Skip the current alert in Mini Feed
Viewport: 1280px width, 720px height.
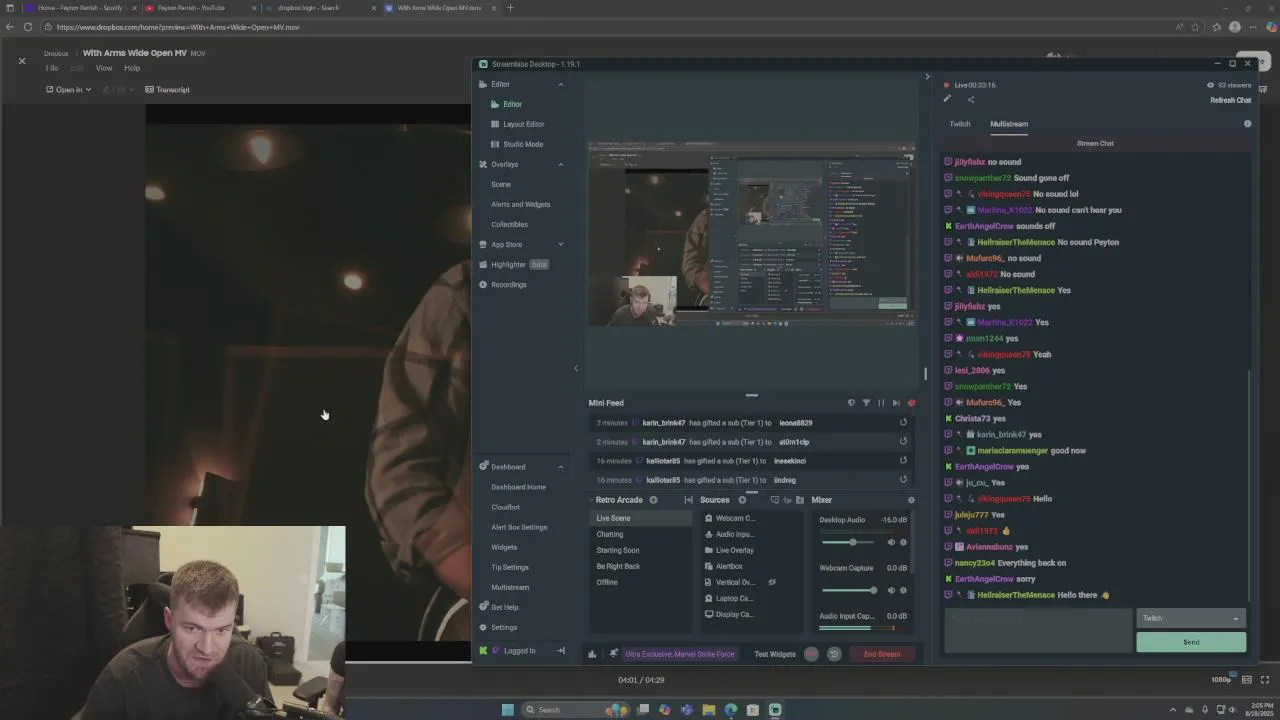(x=896, y=403)
